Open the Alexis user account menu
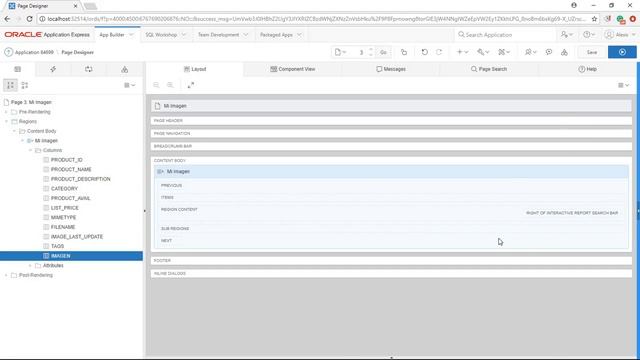The width and height of the screenshot is (640, 360). pyautogui.click(x=620, y=35)
